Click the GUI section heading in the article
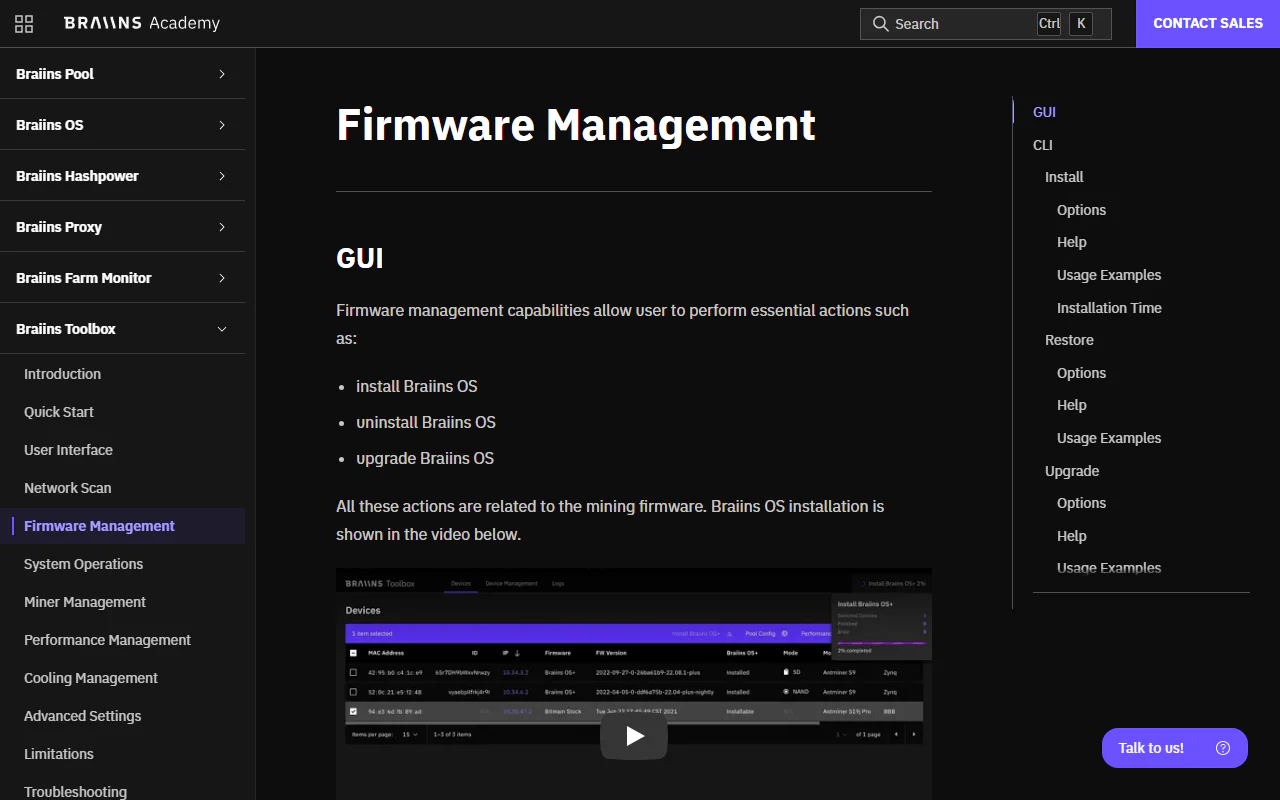1280x800 pixels. [x=360, y=258]
